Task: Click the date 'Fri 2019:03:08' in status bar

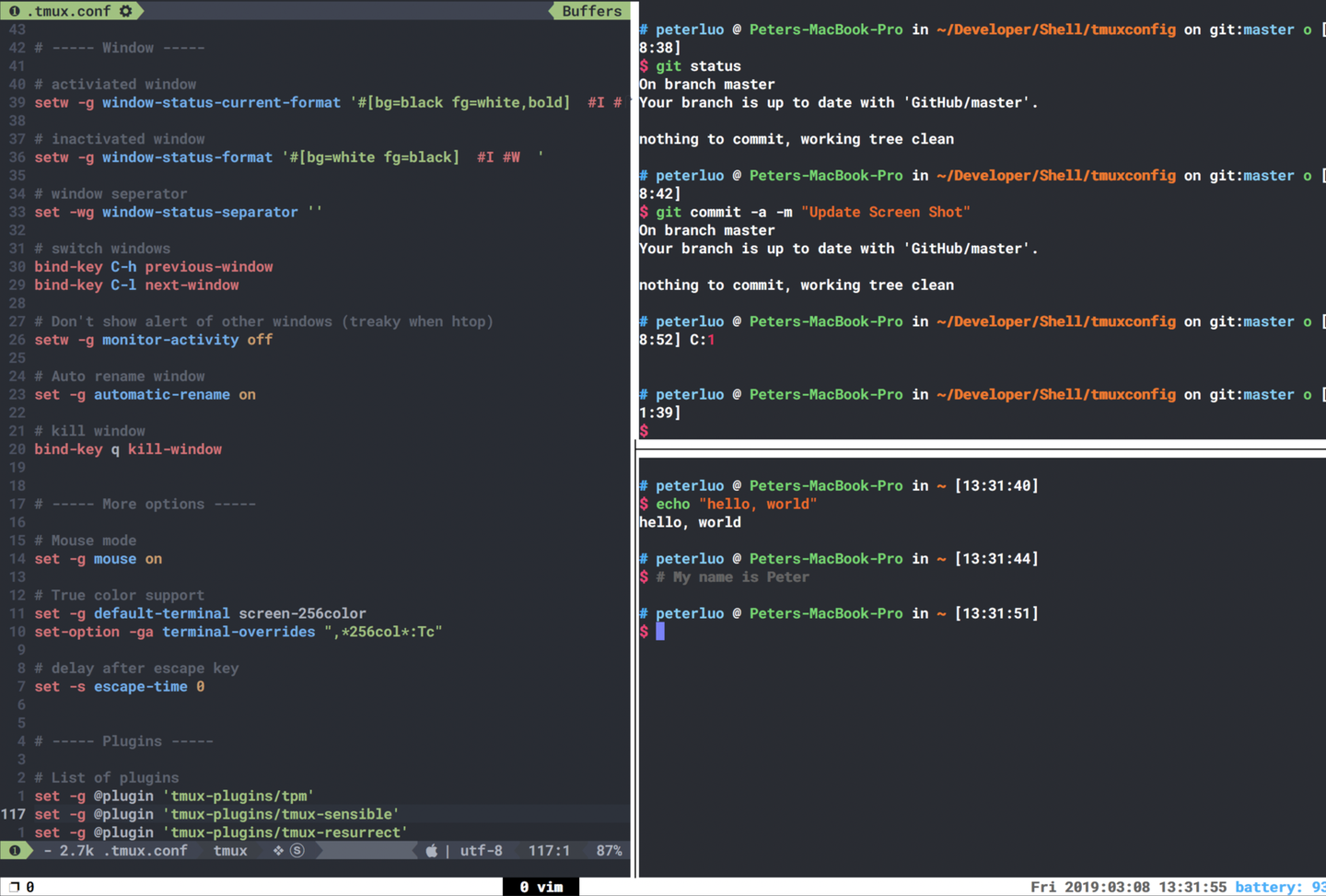Action: coord(1090,887)
